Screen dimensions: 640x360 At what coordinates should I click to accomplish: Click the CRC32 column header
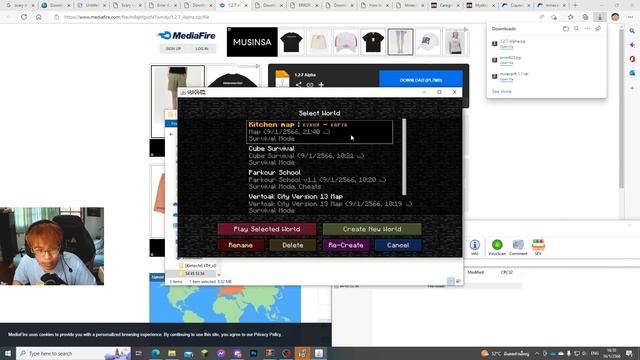click(x=507, y=272)
